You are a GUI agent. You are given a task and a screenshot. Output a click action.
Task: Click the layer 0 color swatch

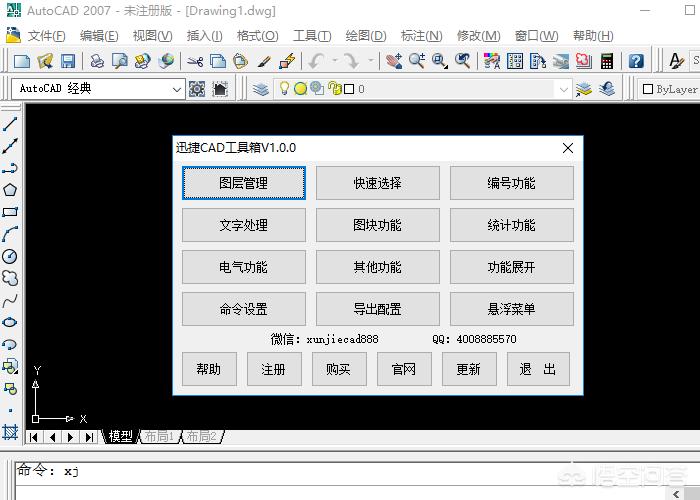coord(349,89)
